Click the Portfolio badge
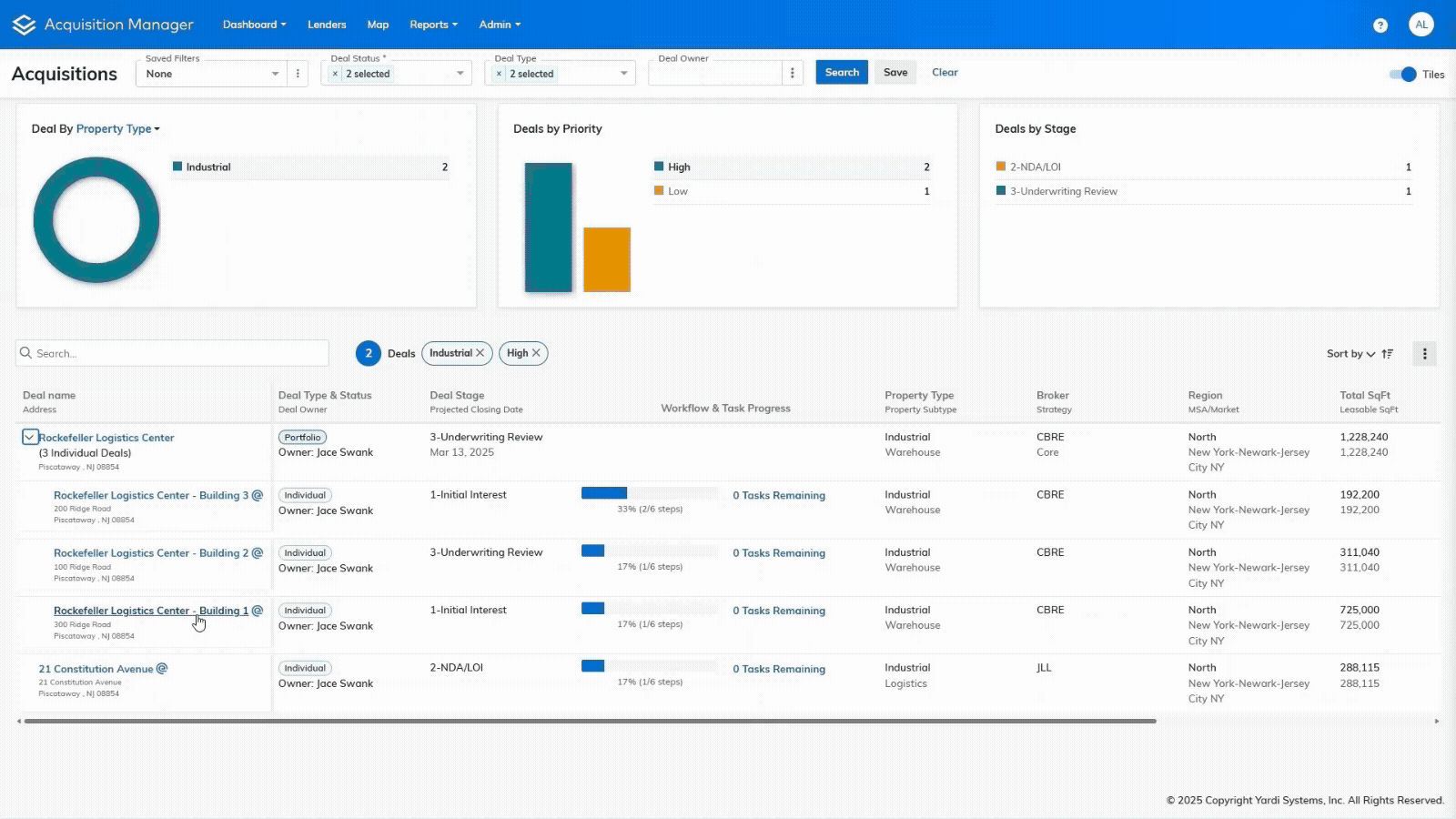 point(302,438)
